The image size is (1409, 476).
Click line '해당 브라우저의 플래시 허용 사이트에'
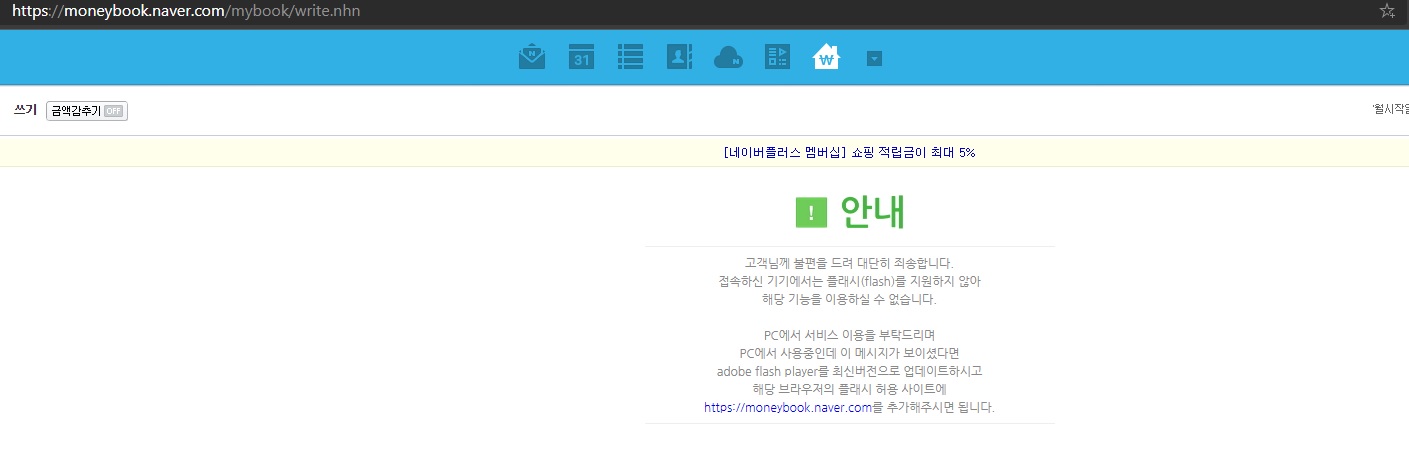pos(849,389)
